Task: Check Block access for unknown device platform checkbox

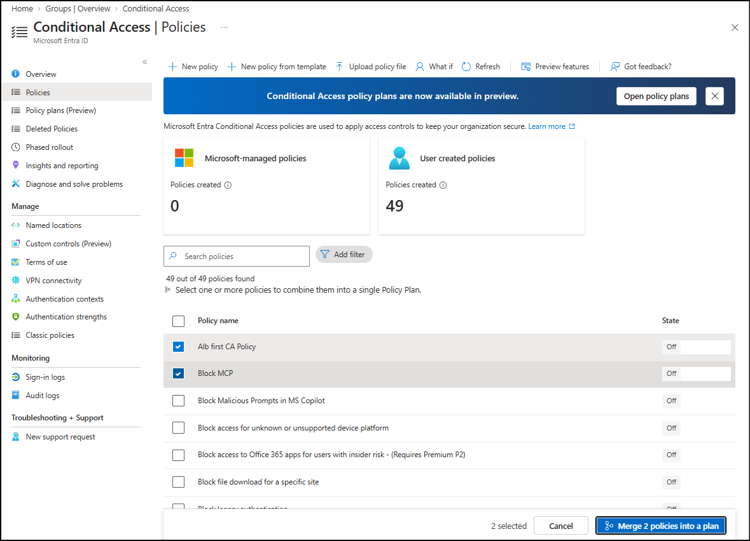Action: (178, 428)
